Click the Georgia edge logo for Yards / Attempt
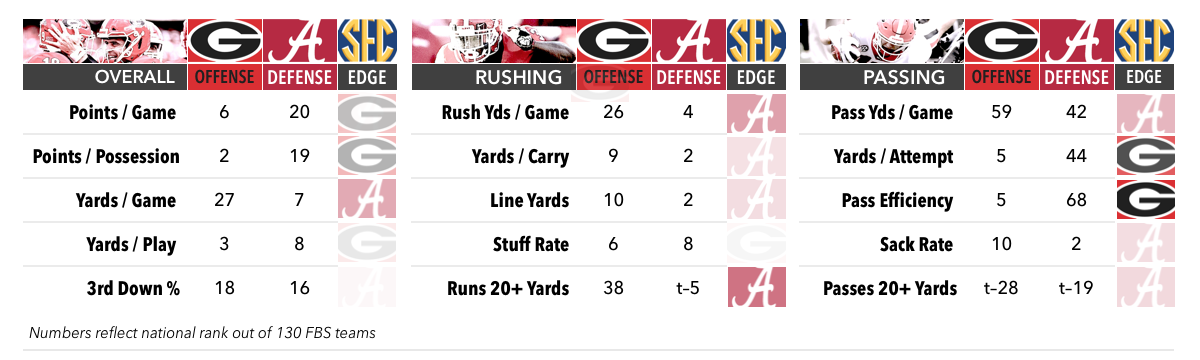1200x360 pixels. tap(1146, 156)
